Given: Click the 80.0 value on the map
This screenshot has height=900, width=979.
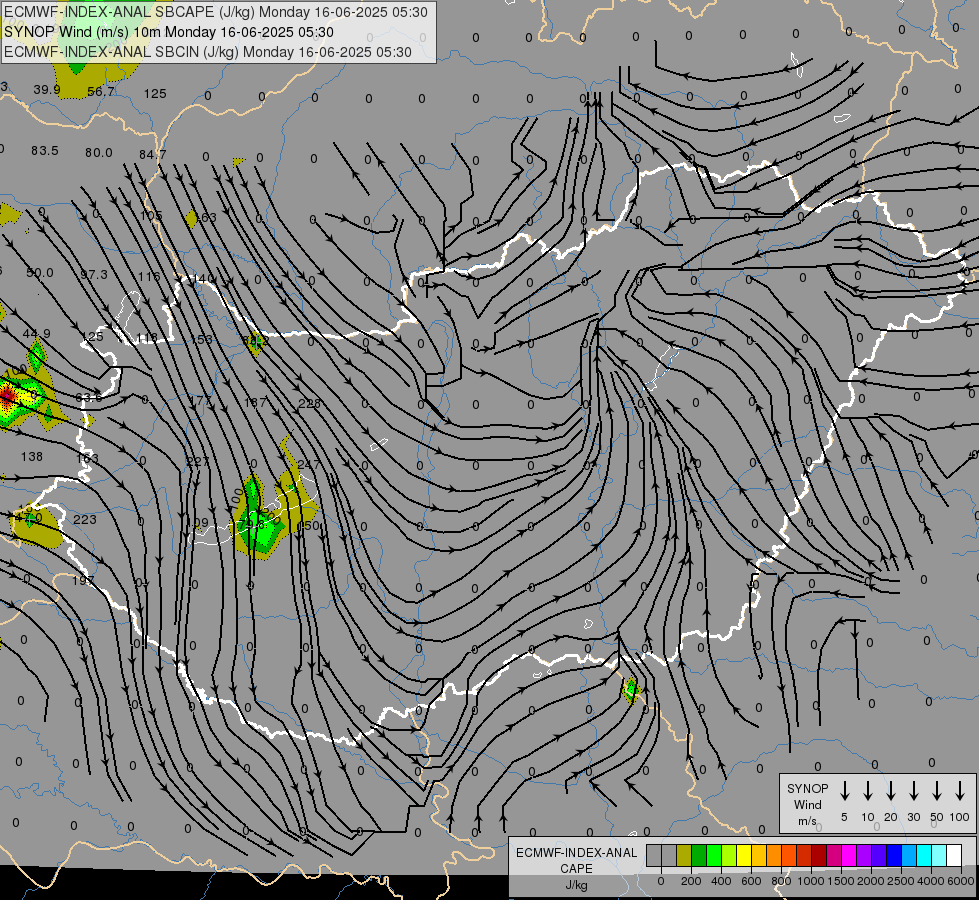Looking at the screenshot, I should click(x=99, y=152).
